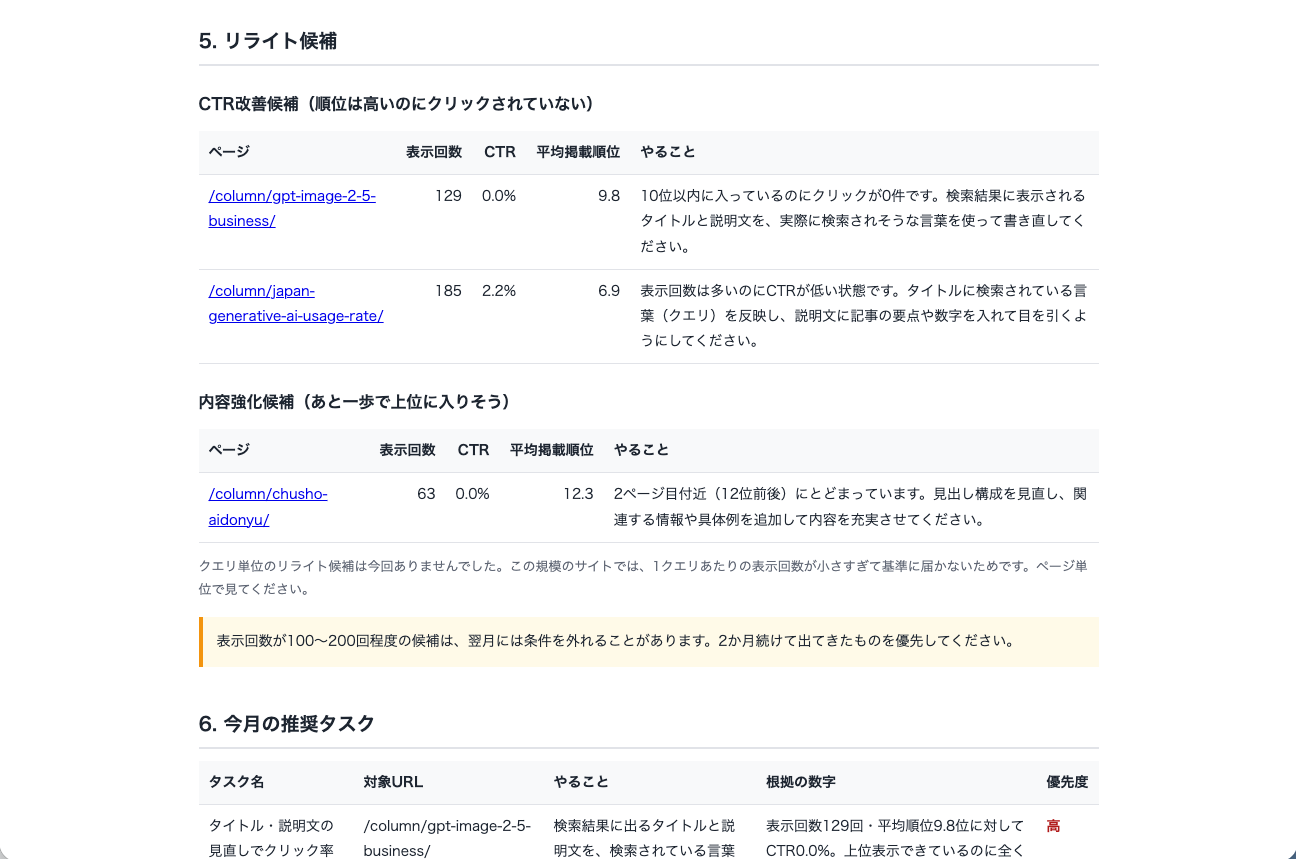Click the impressions value 129
The height and width of the screenshot is (859, 1296).
[x=448, y=196]
